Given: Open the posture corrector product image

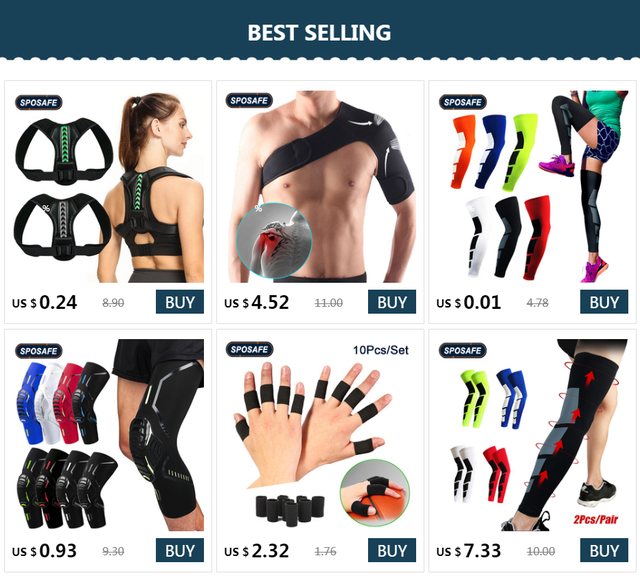Looking at the screenshot, I should pyautogui.click(x=108, y=187).
